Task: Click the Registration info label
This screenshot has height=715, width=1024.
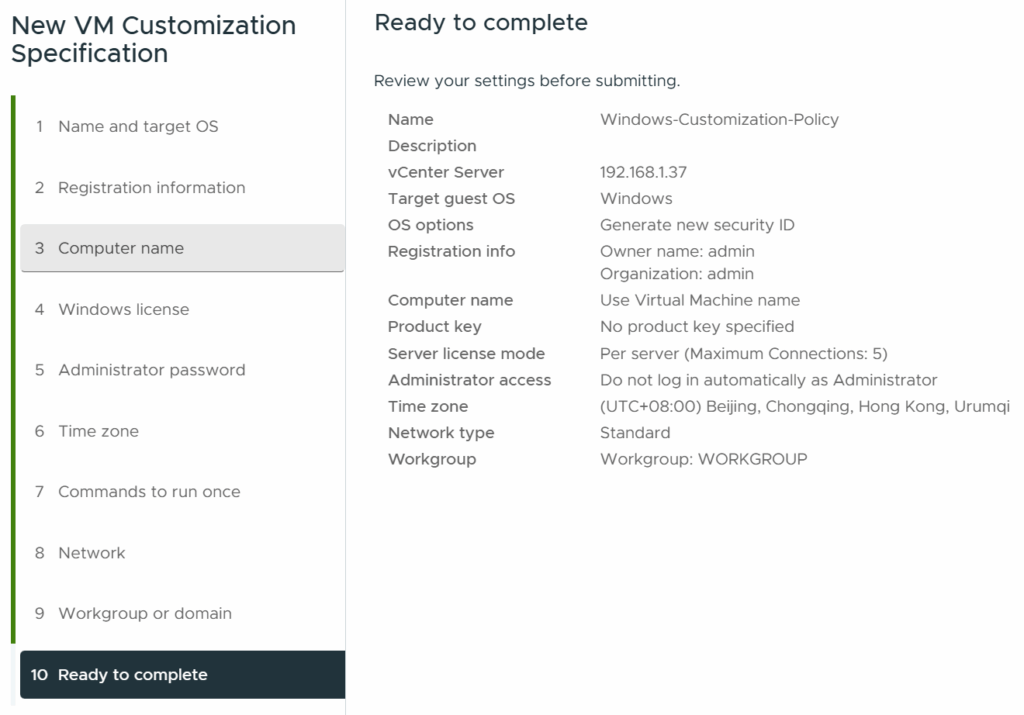Action: coord(451,251)
